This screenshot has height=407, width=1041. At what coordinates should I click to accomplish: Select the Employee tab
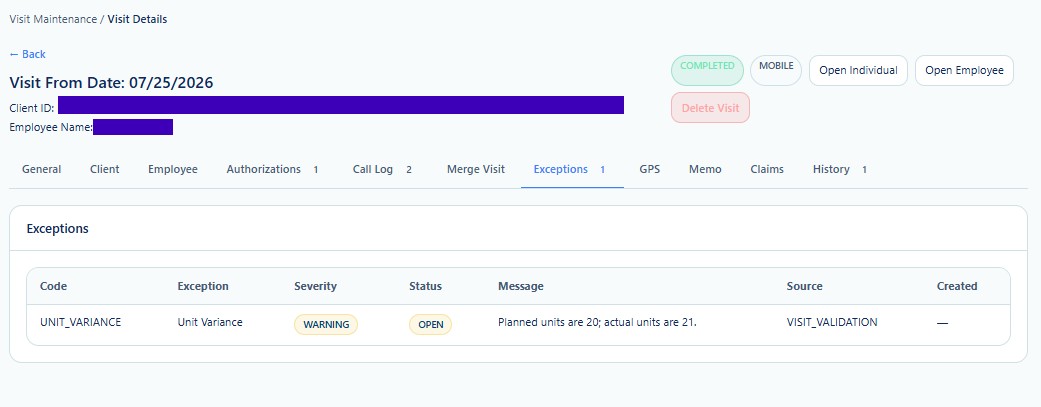pyautogui.click(x=173, y=169)
